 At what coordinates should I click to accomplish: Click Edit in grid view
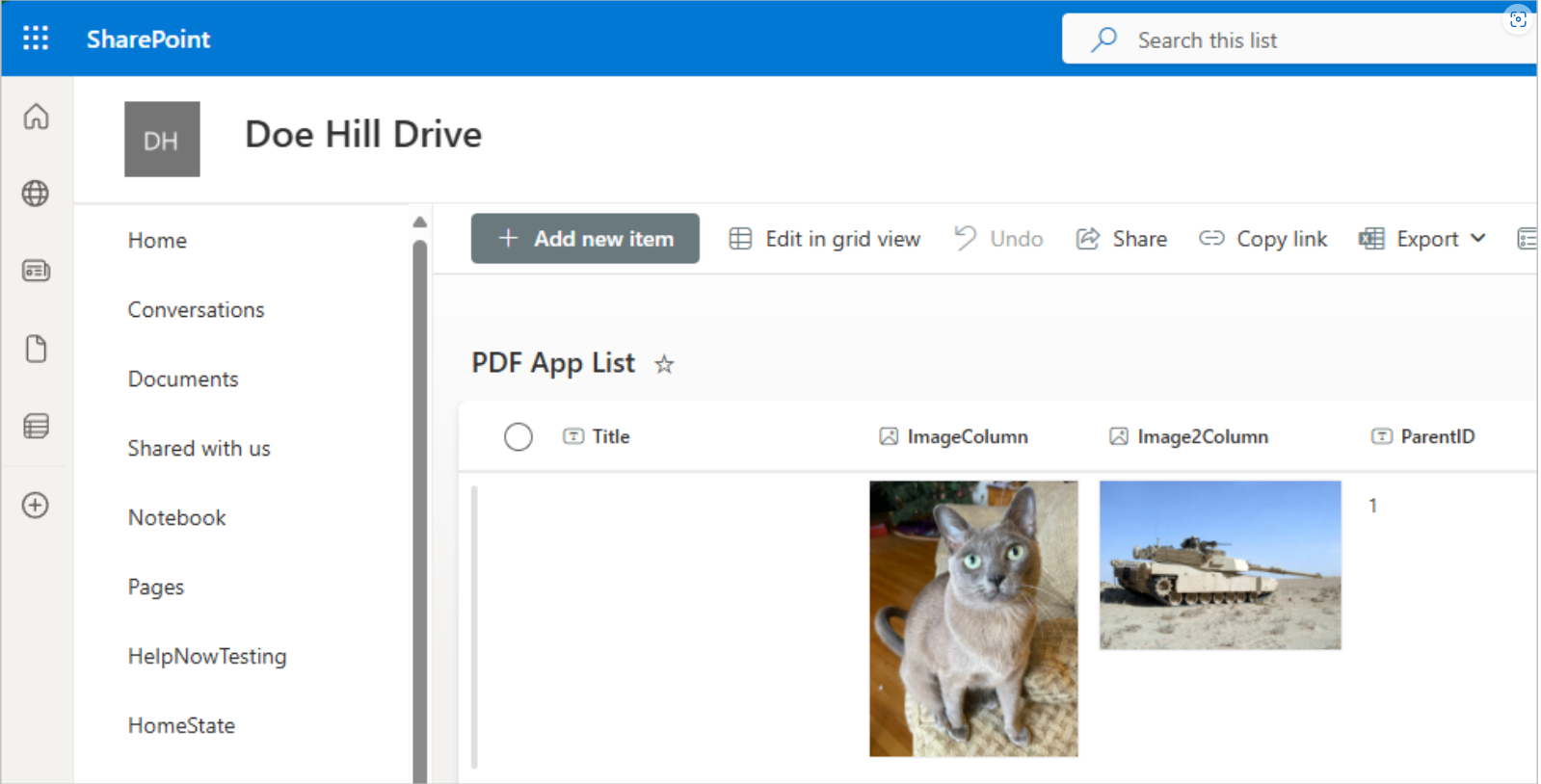click(825, 239)
